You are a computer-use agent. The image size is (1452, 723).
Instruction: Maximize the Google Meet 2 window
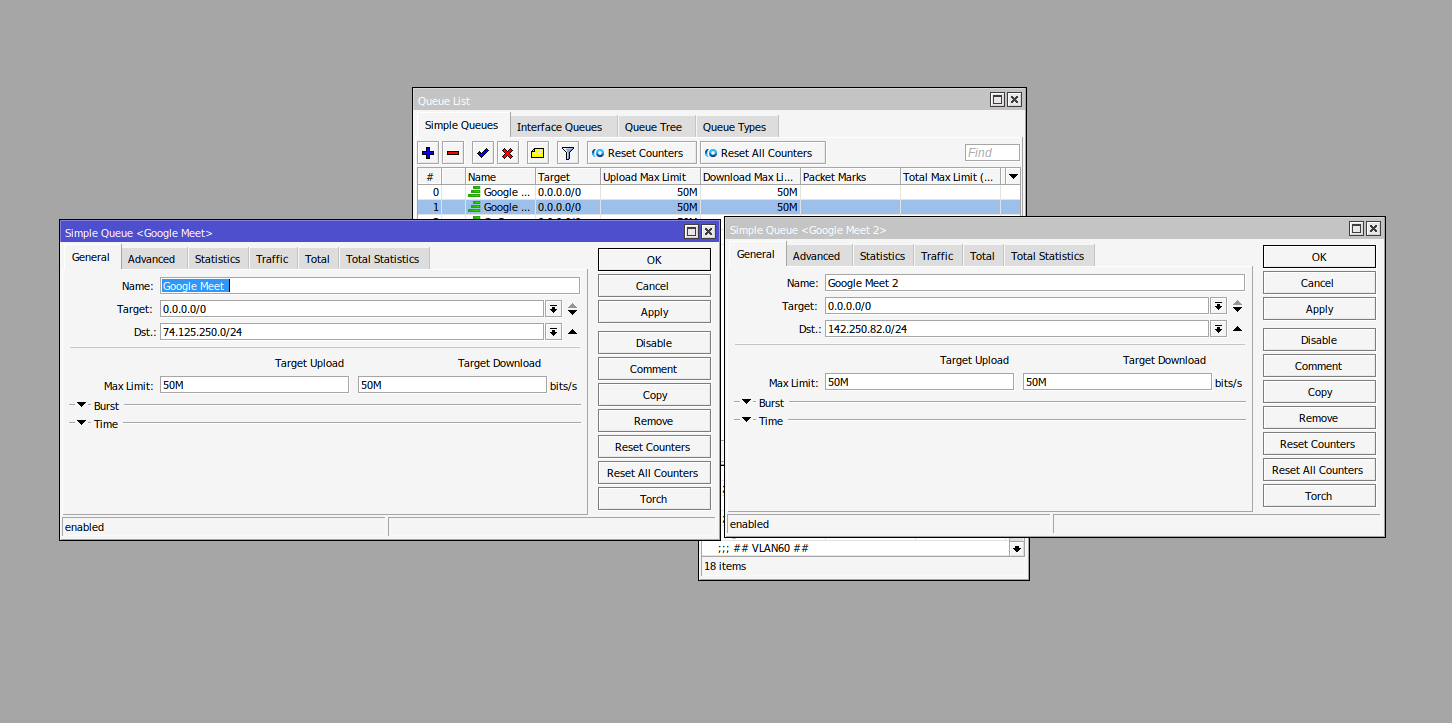[1357, 229]
